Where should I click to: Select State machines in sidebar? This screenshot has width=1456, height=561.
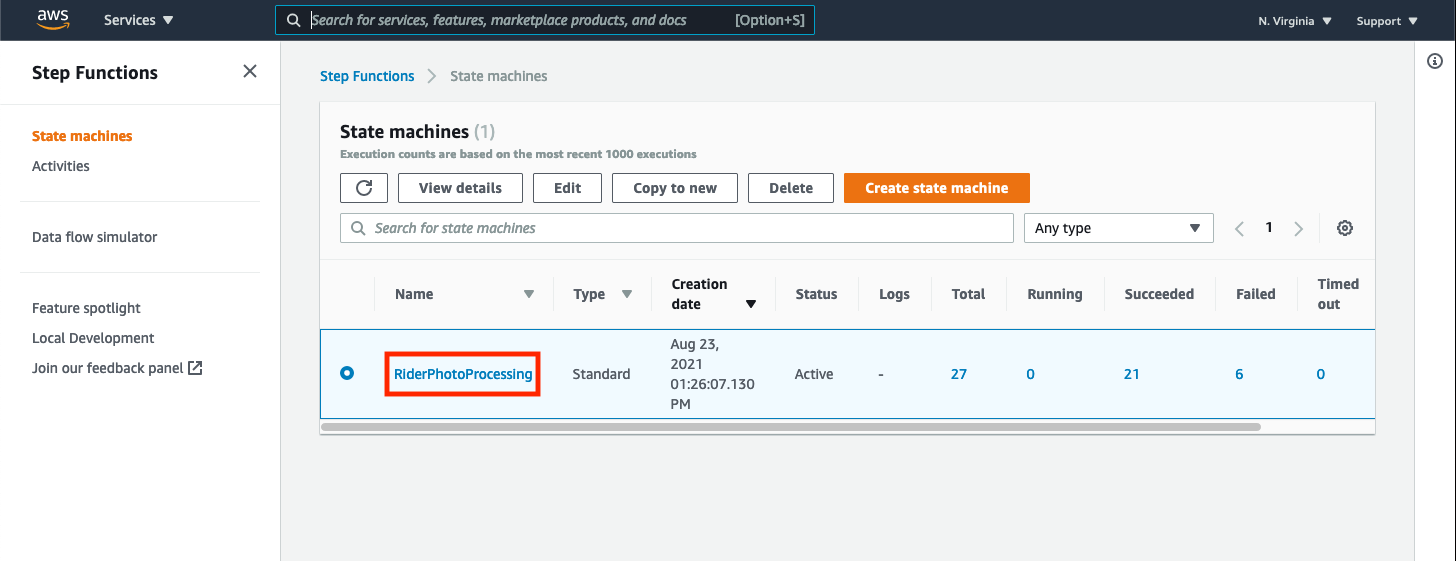point(82,136)
